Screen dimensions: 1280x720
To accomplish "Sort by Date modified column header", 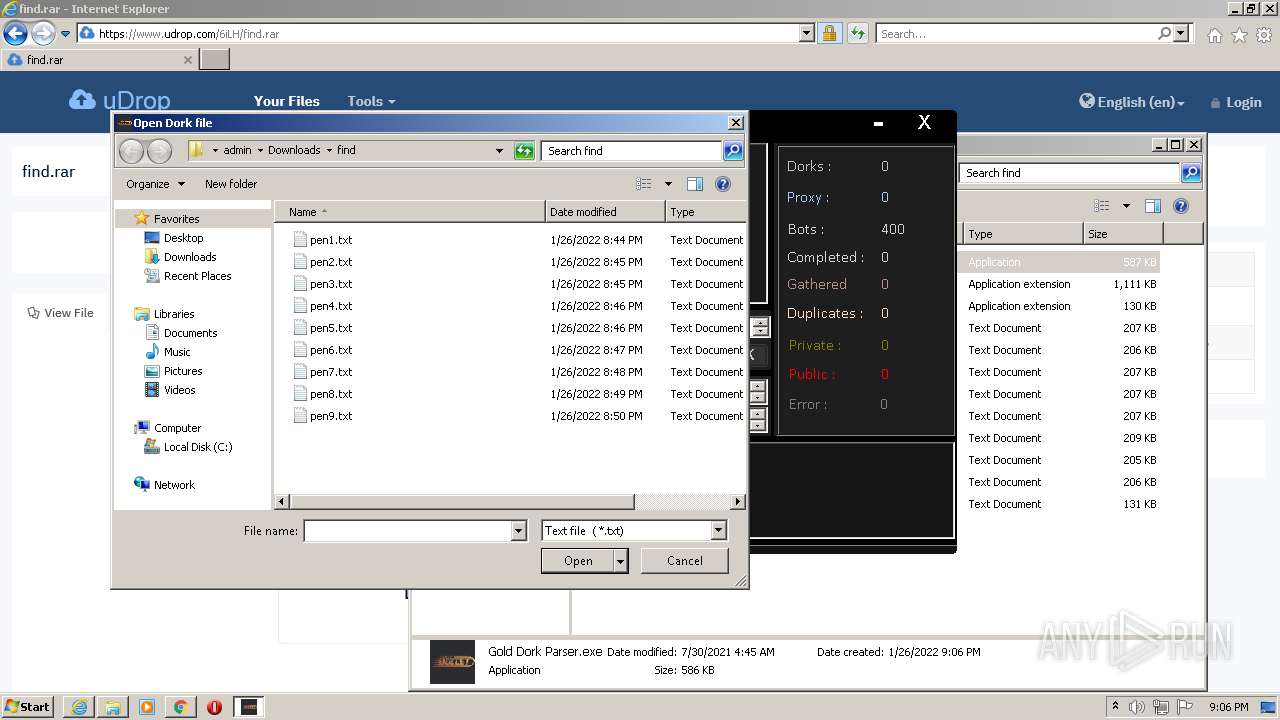I will pyautogui.click(x=605, y=212).
